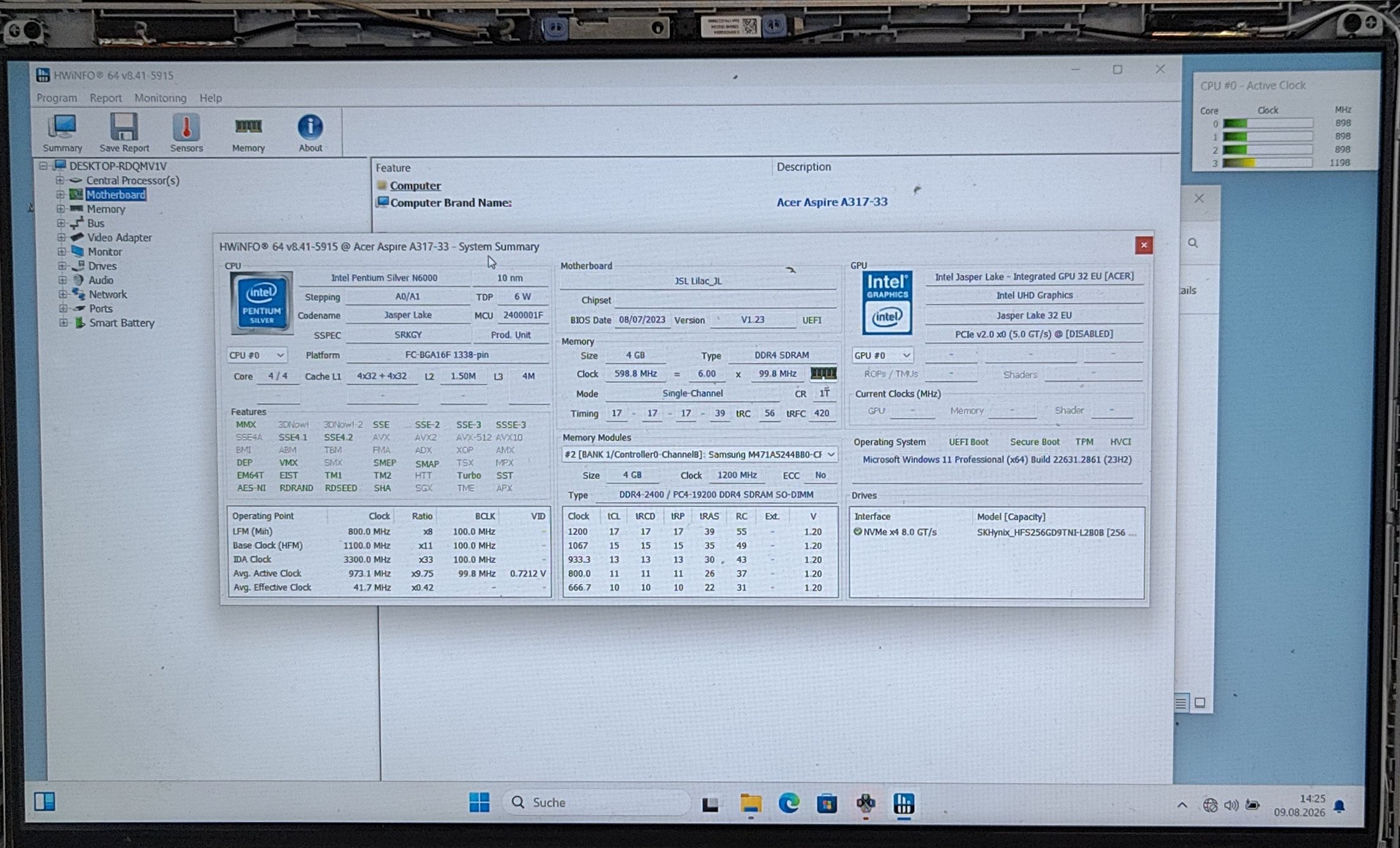Click the Intel Pentium Silver logo
1400x848 pixels.
click(262, 303)
